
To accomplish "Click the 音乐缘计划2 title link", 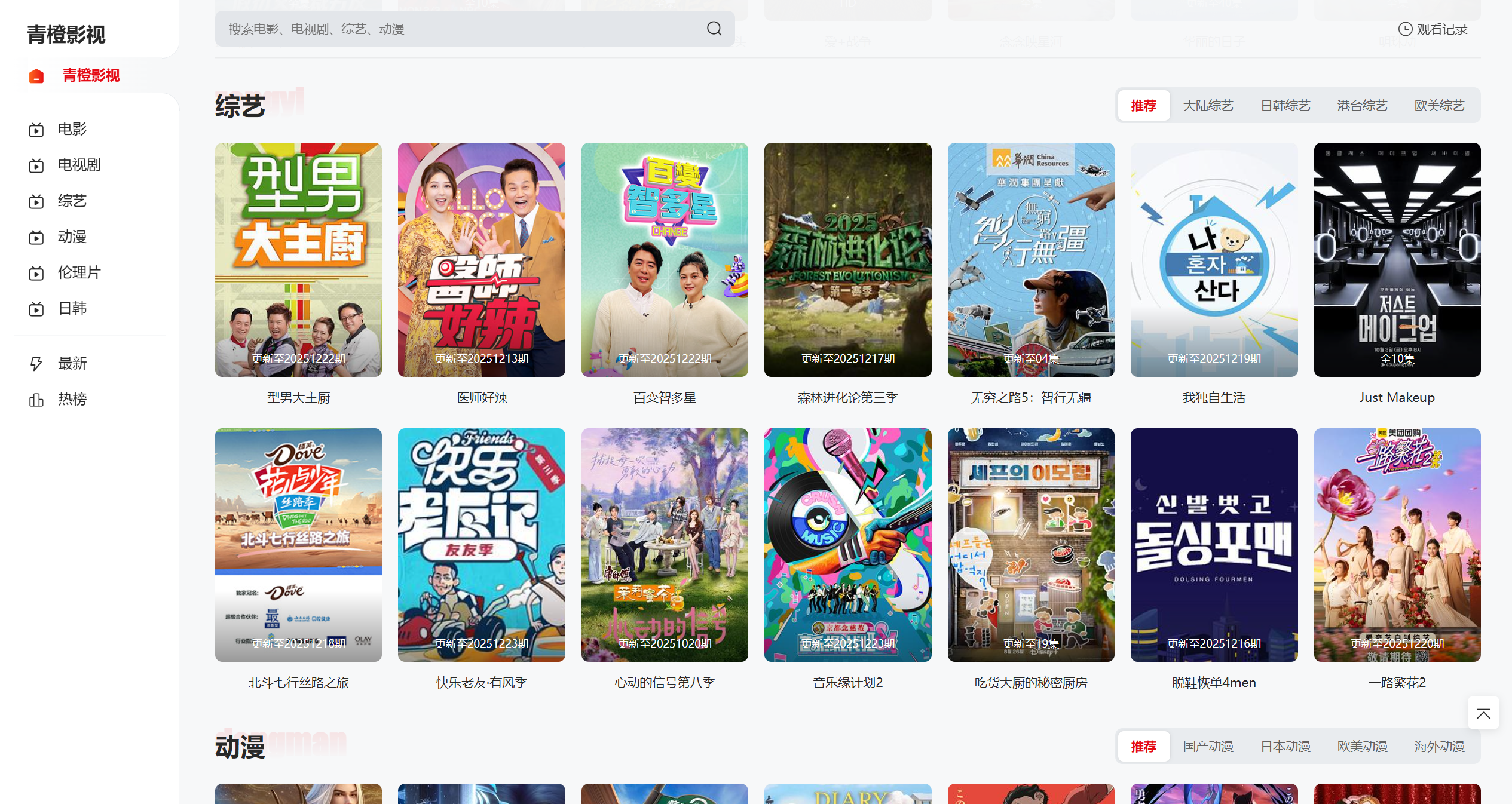I will (847, 683).
